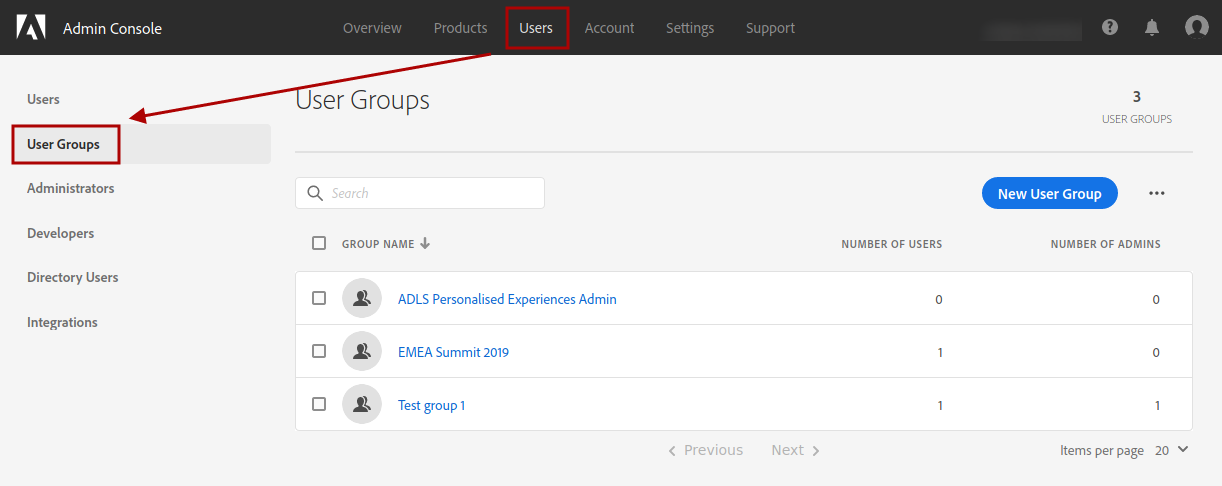1222x486 pixels.
Task: Go to the Products tab
Action: tap(460, 28)
